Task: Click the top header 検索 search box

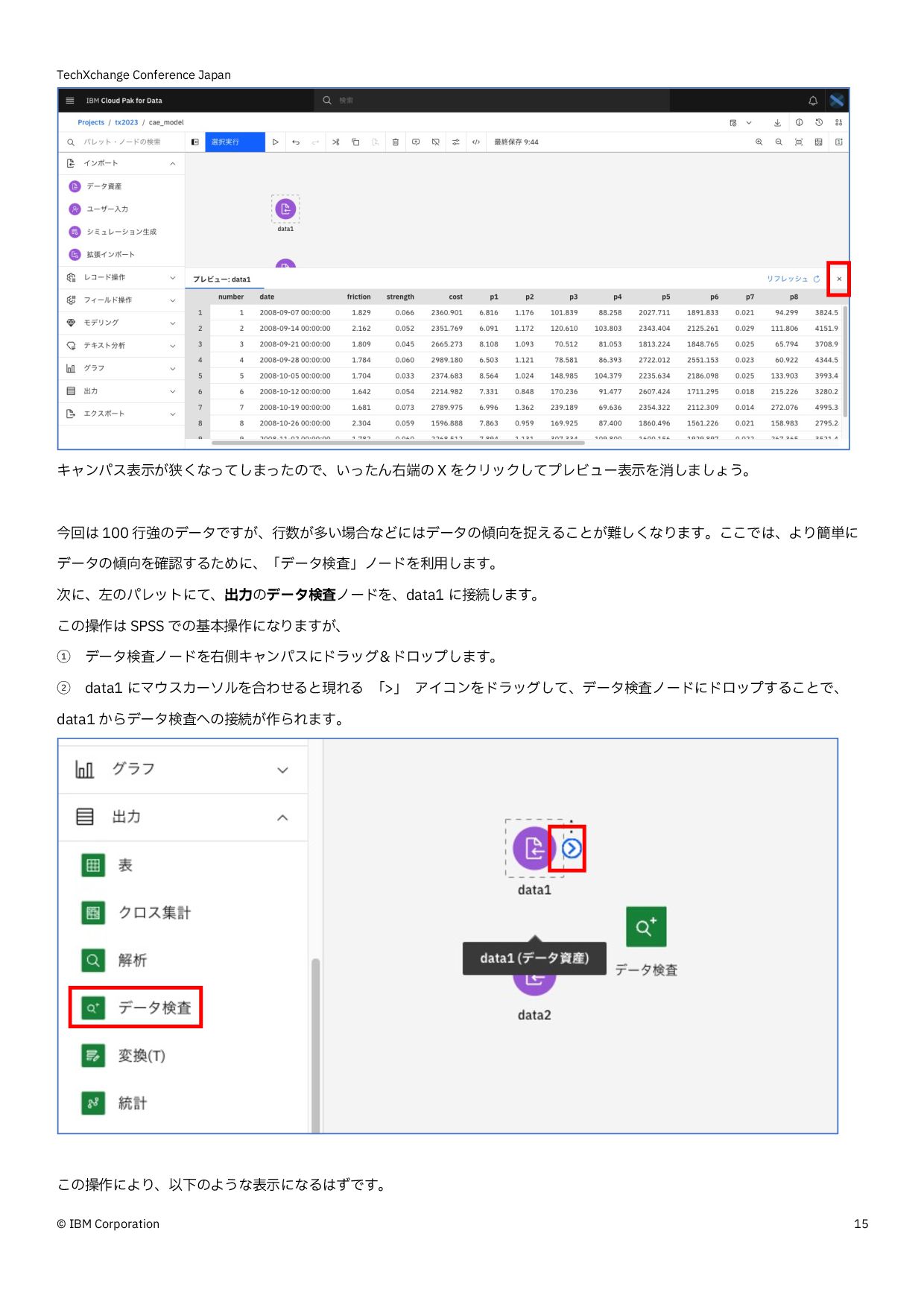Action: [x=492, y=101]
